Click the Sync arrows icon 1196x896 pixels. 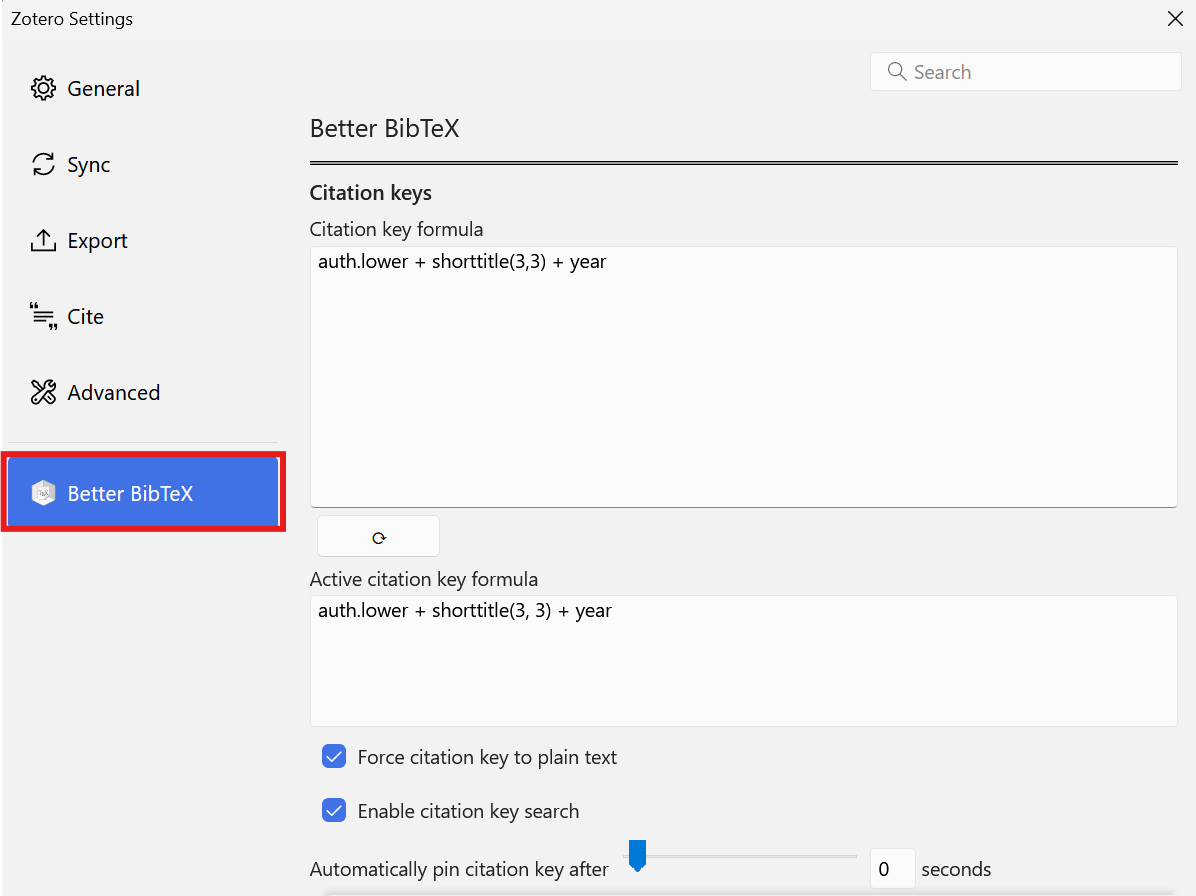[43, 165]
